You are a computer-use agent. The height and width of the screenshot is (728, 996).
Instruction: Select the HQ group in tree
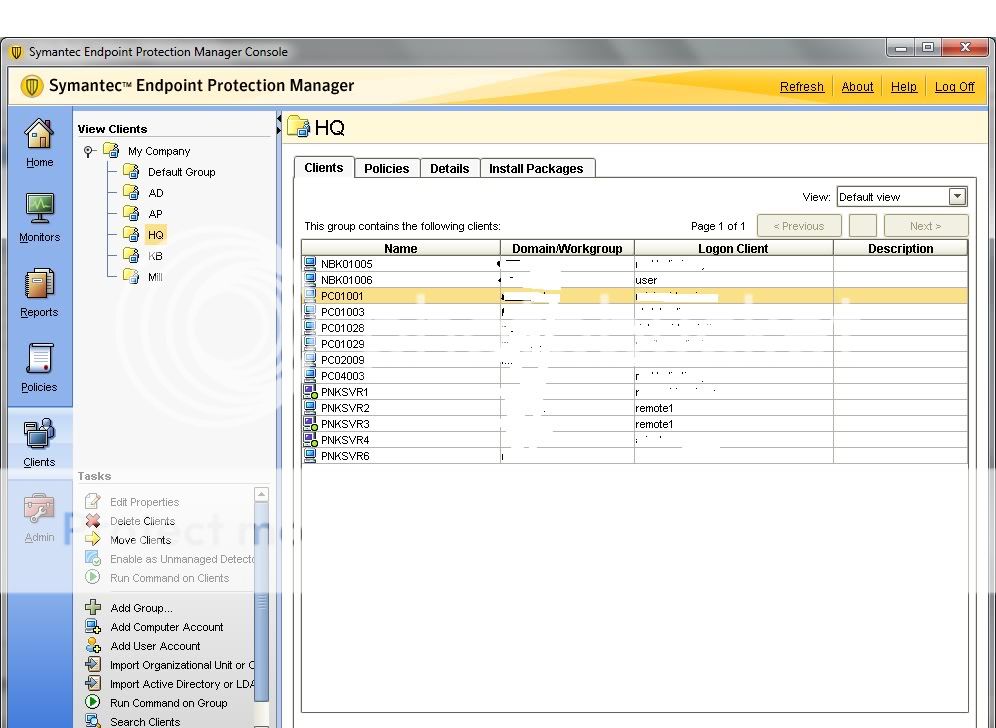[156, 234]
